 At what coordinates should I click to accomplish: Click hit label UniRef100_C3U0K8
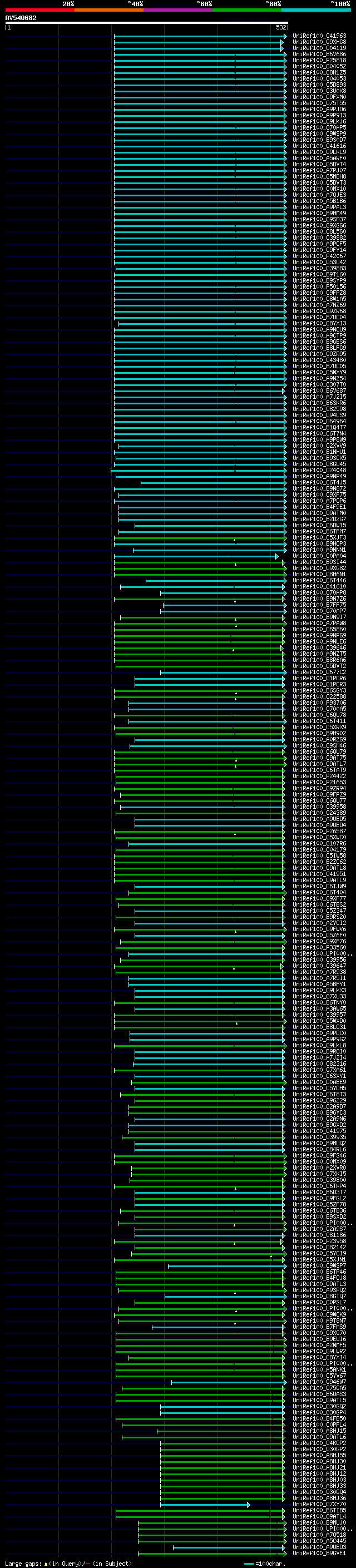[x=319, y=91]
